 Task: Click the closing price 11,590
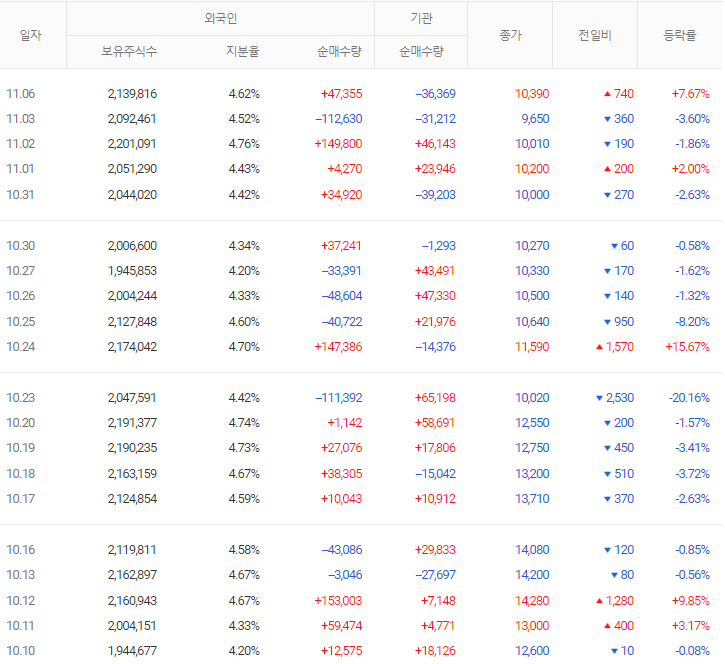point(532,346)
